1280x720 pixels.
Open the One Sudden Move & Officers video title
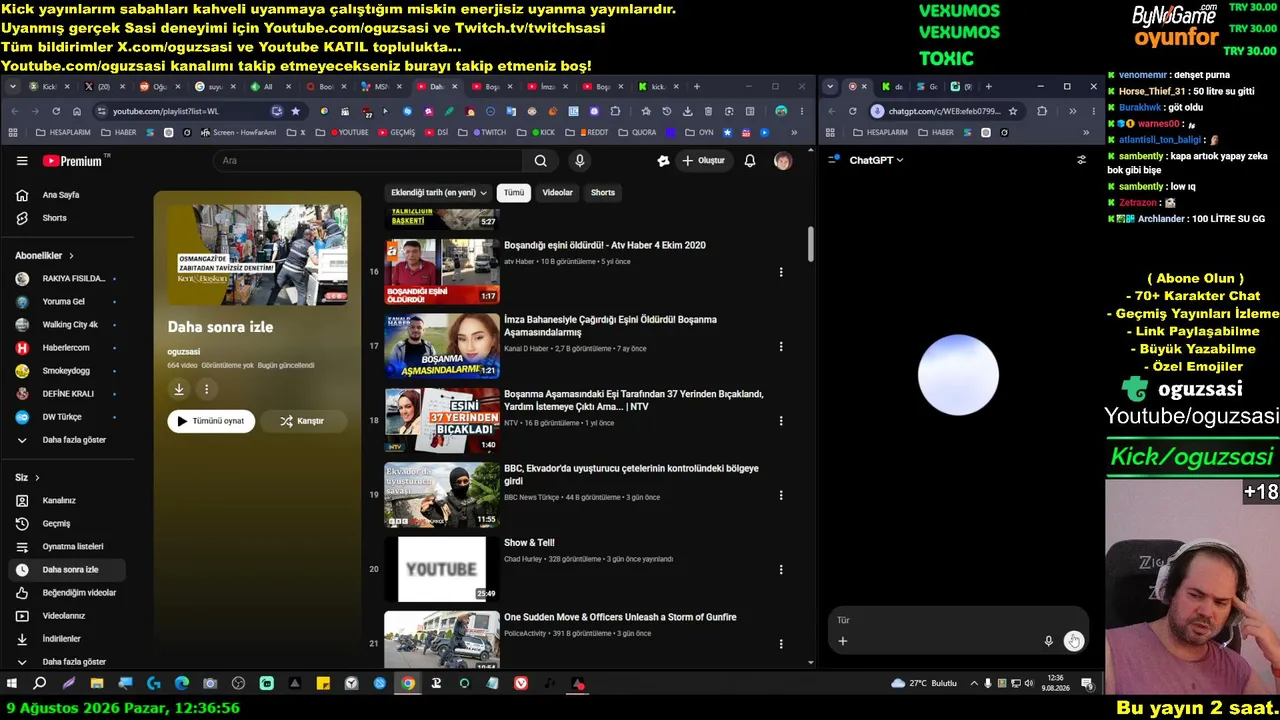(x=620, y=617)
